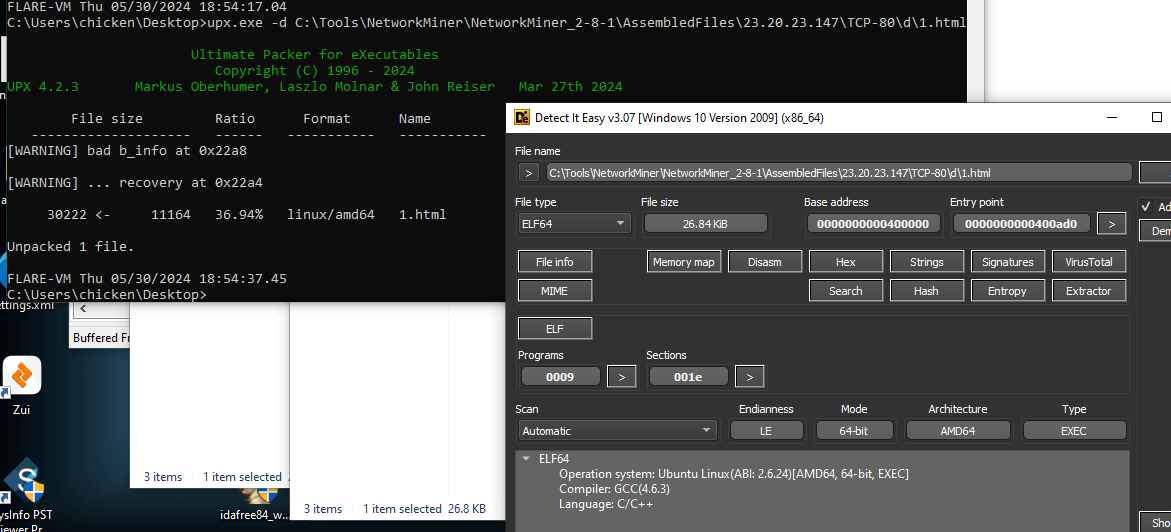Screen dimensions: 1171x532
Task: Click the Strings button
Action: pos(926,262)
